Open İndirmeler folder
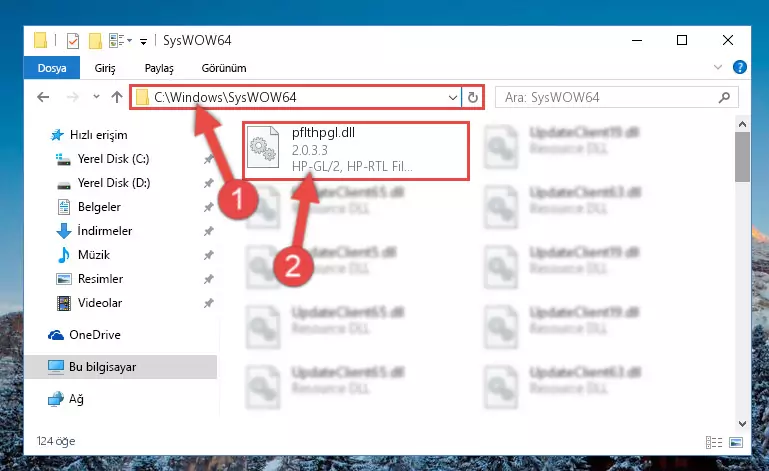This screenshot has width=769, height=471. point(94,231)
